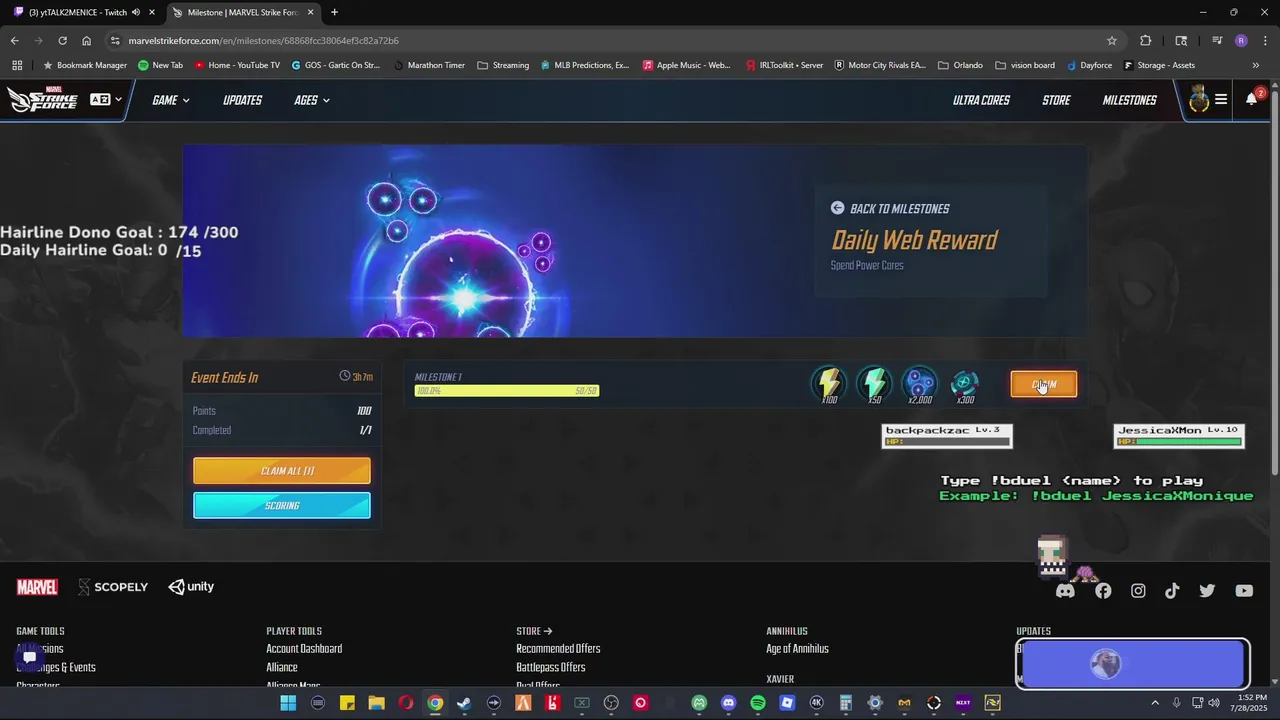Viewport: 1280px width, 720px height.
Task: Expand the system tray hidden icons
Action: 1155,703
